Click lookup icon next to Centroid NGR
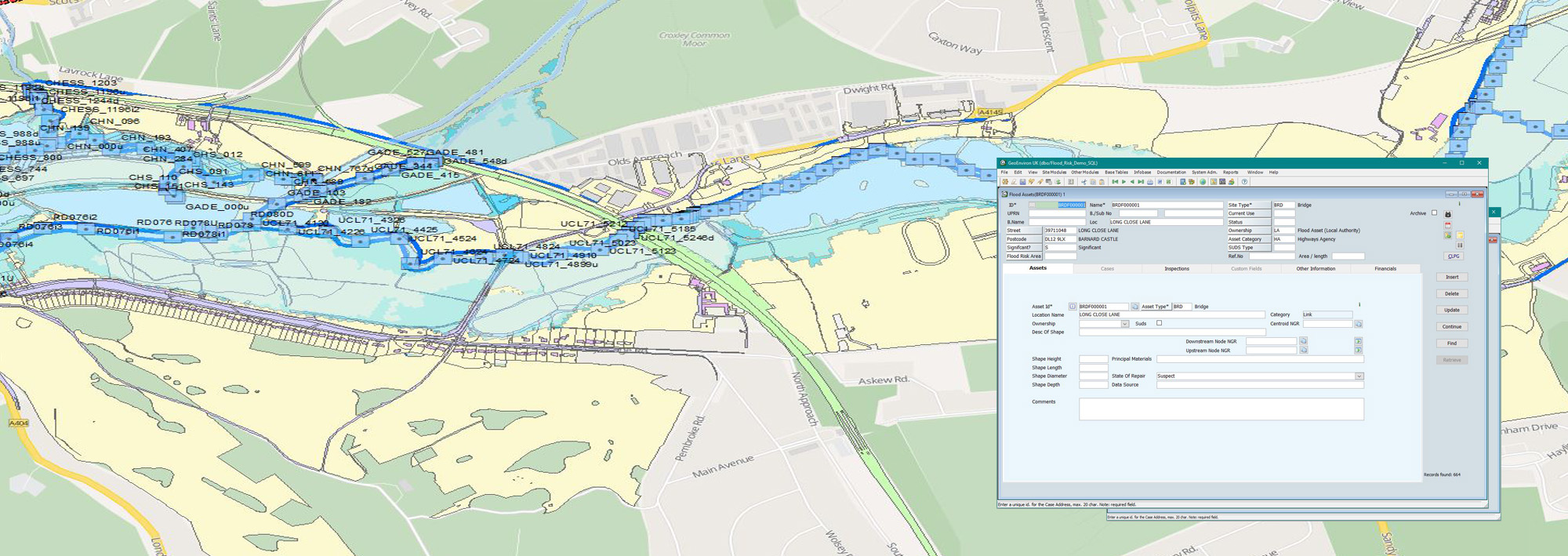The image size is (1568, 556). pyautogui.click(x=1358, y=324)
